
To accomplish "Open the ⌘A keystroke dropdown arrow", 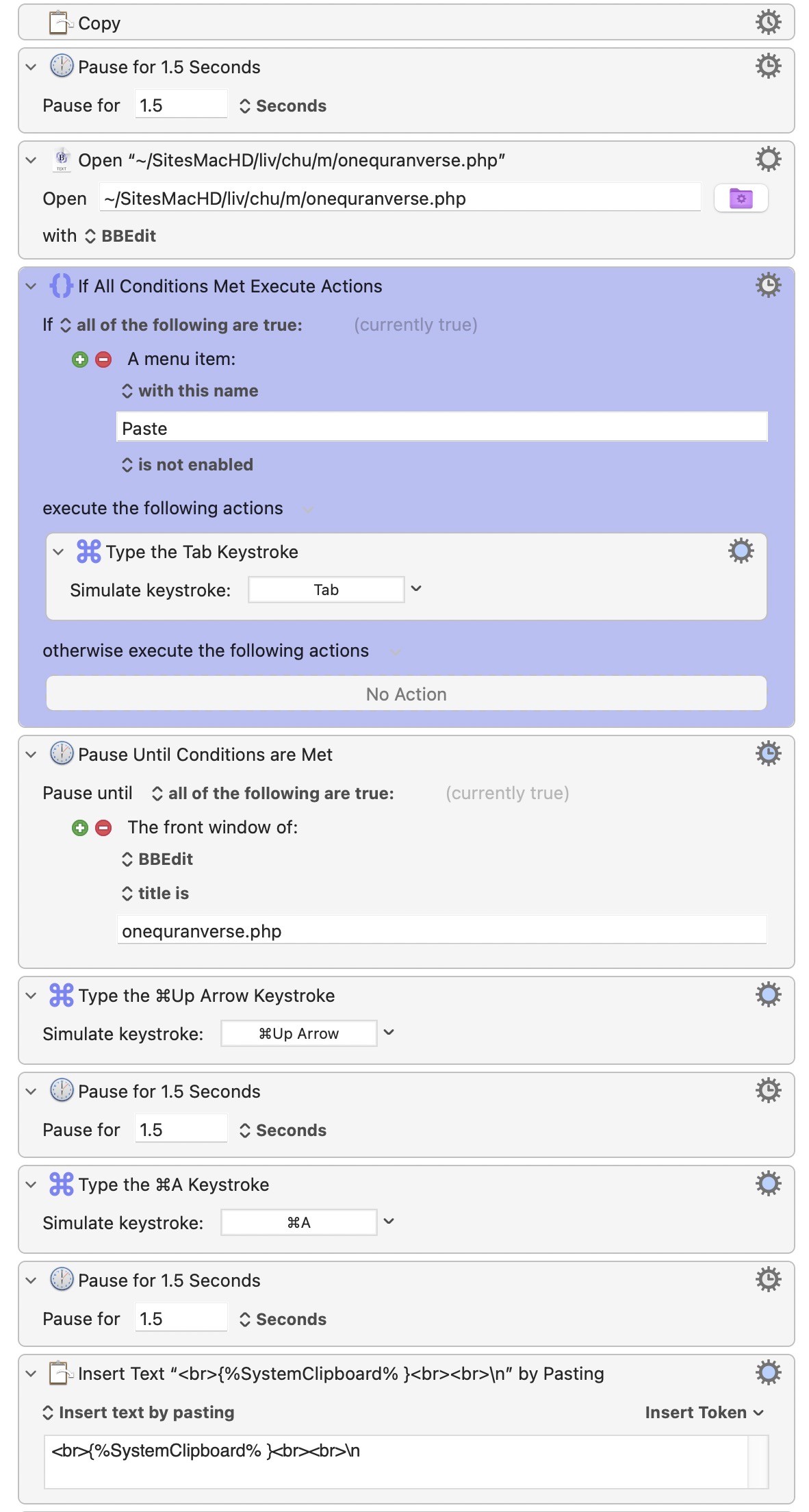I will pos(389,1222).
